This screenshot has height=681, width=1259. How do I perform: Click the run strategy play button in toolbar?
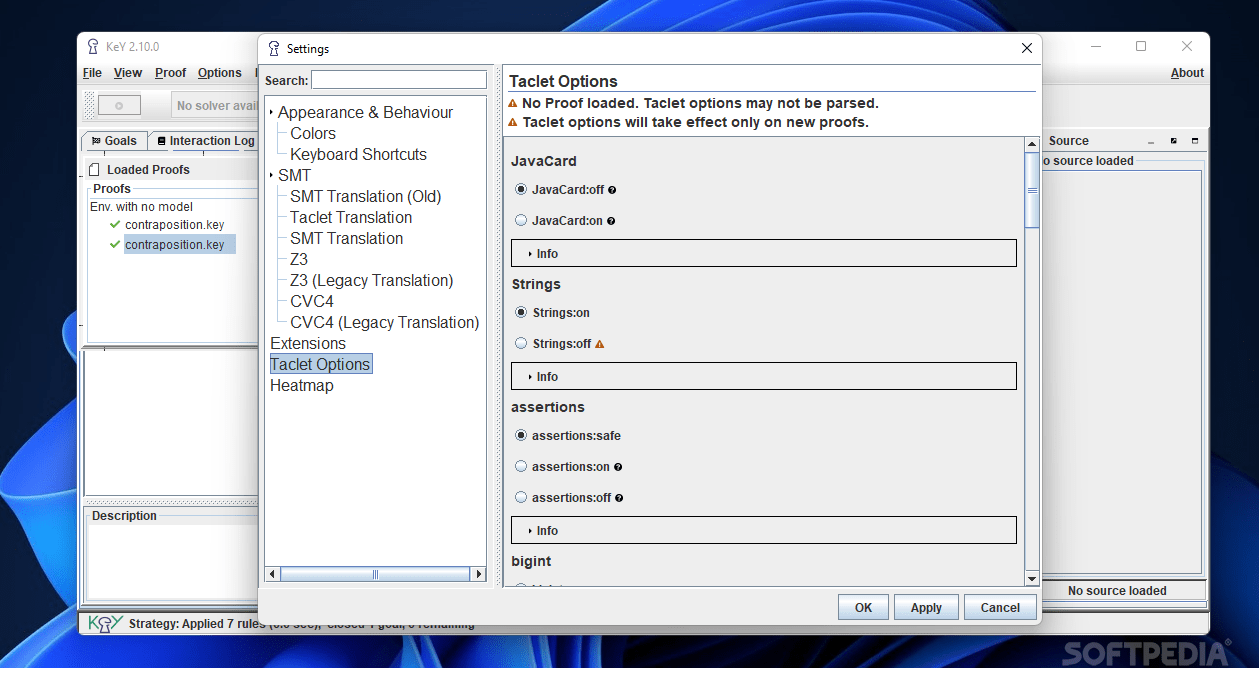(x=119, y=105)
